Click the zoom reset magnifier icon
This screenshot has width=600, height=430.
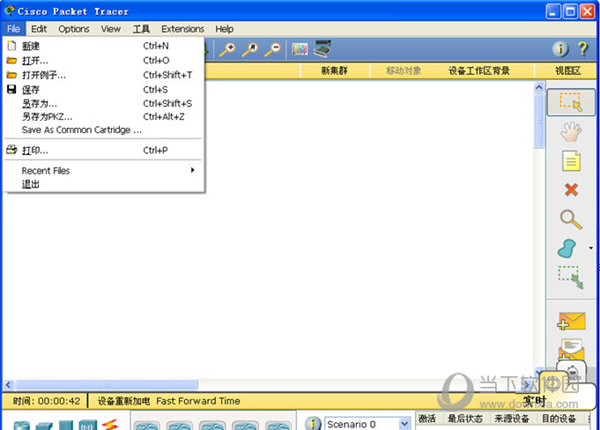(x=250, y=49)
